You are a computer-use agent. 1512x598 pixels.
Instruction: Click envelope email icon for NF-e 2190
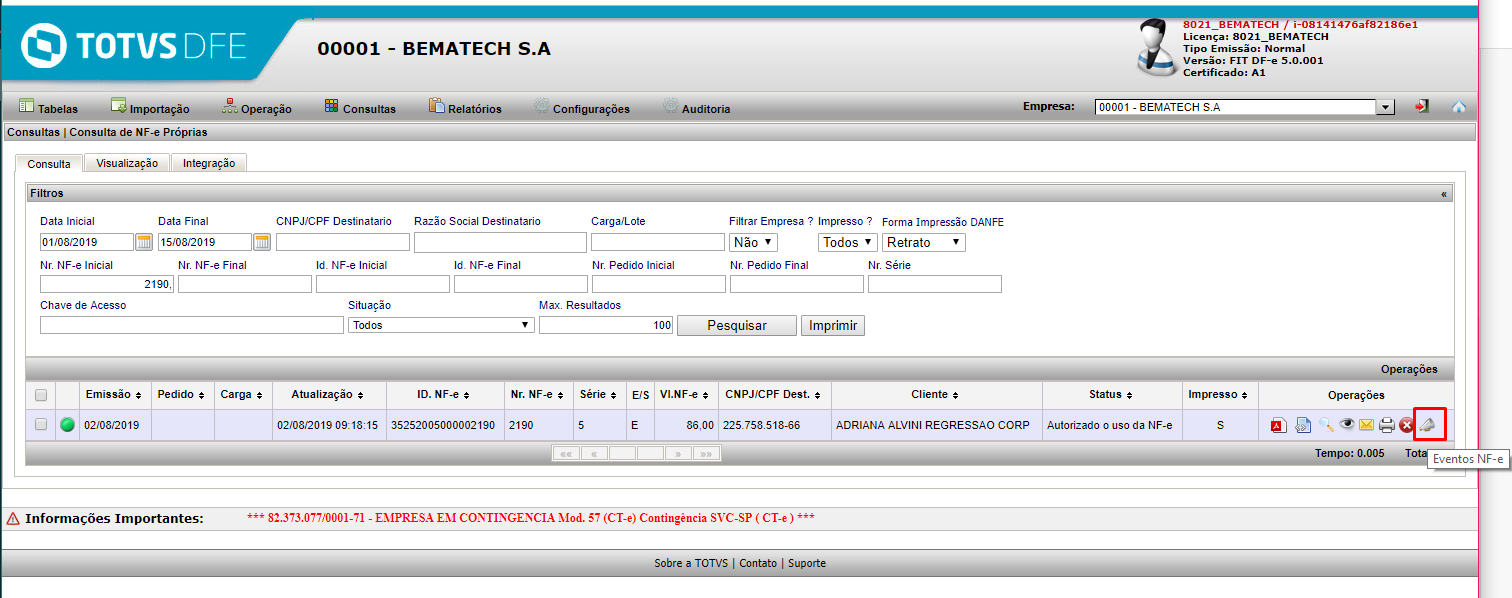(1366, 425)
